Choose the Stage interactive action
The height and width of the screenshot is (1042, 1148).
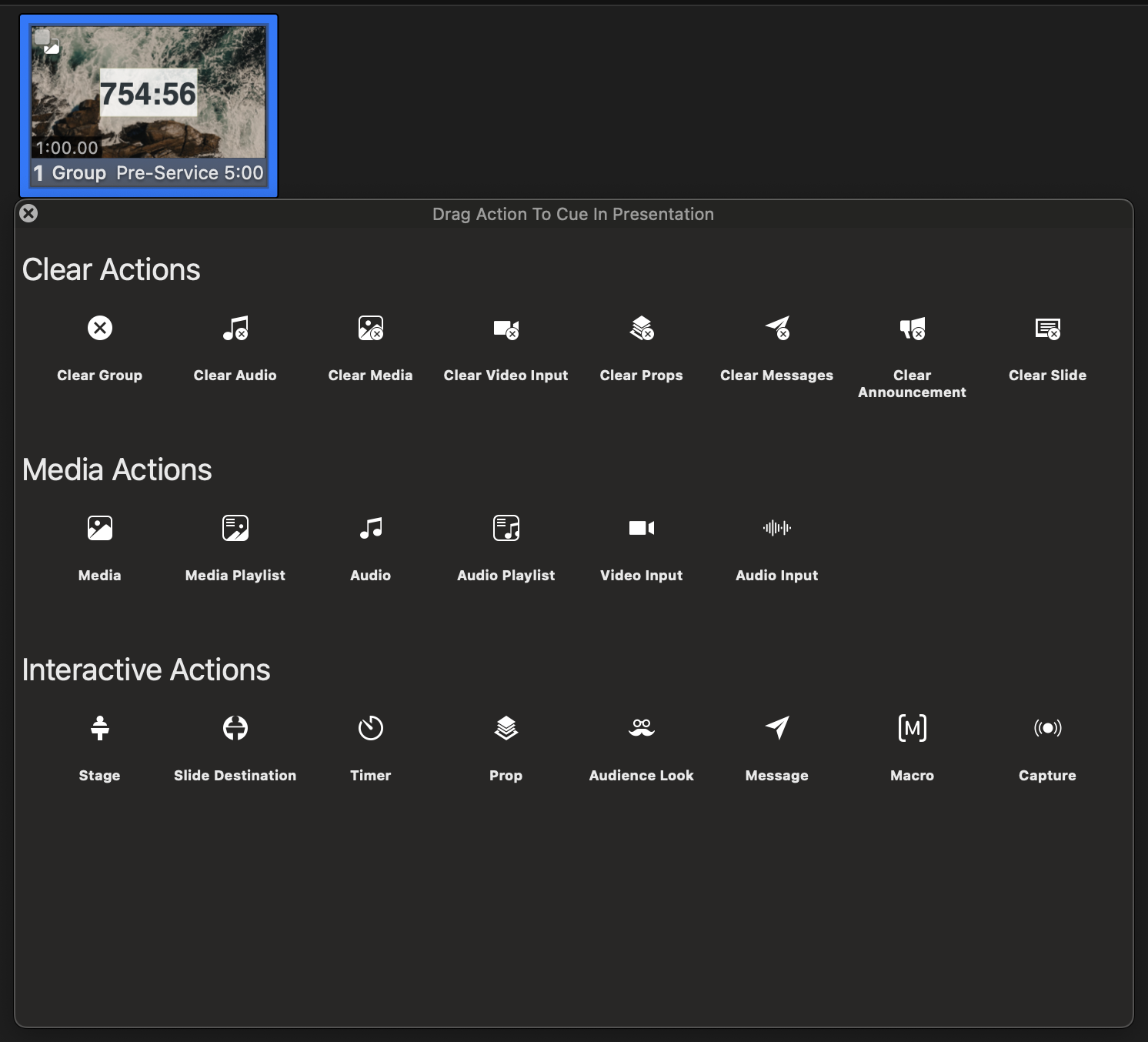coord(99,728)
